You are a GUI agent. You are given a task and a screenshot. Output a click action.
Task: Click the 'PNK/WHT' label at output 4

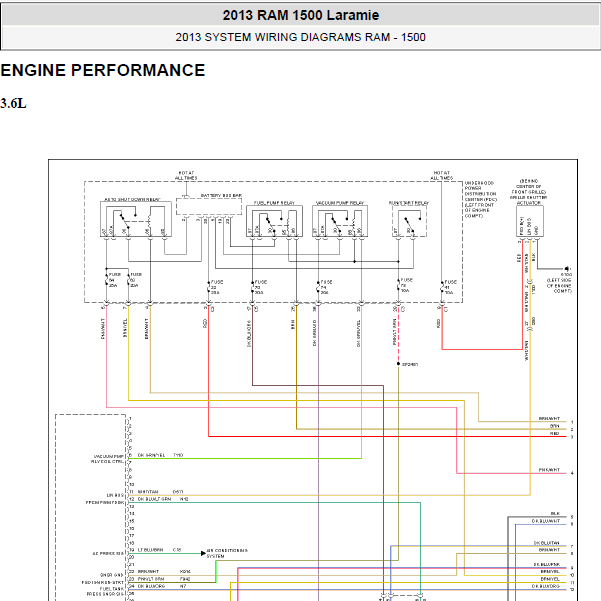tap(549, 470)
